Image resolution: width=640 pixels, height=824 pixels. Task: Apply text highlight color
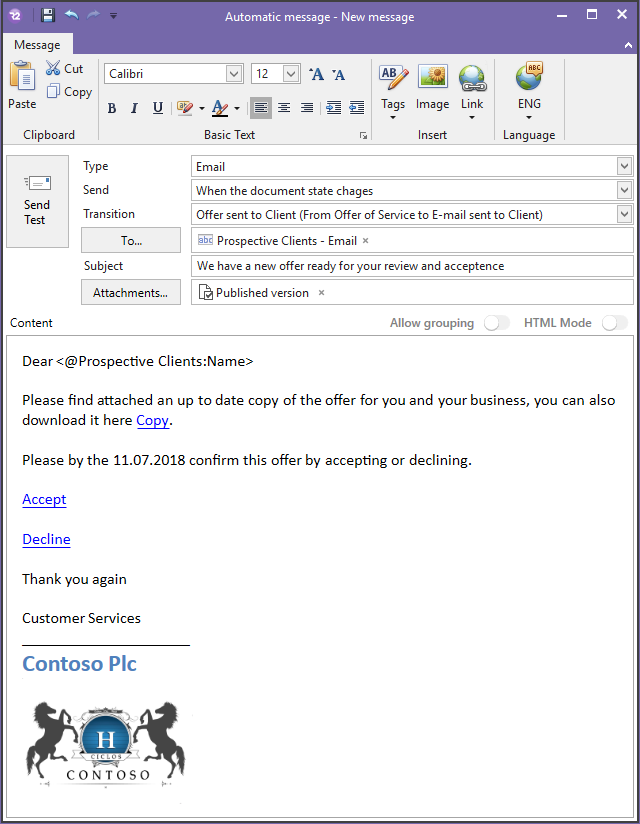185,108
